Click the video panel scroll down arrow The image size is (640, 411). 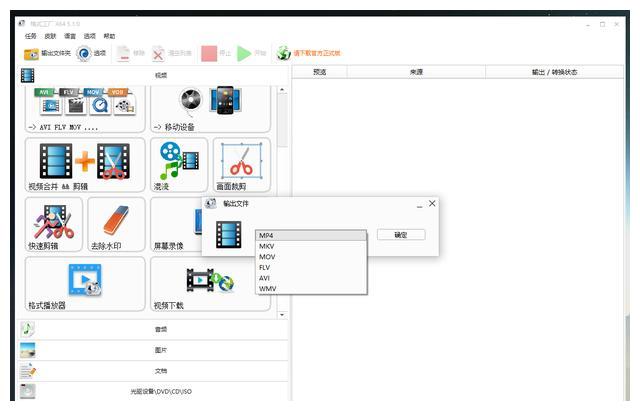click(x=282, y=315)
